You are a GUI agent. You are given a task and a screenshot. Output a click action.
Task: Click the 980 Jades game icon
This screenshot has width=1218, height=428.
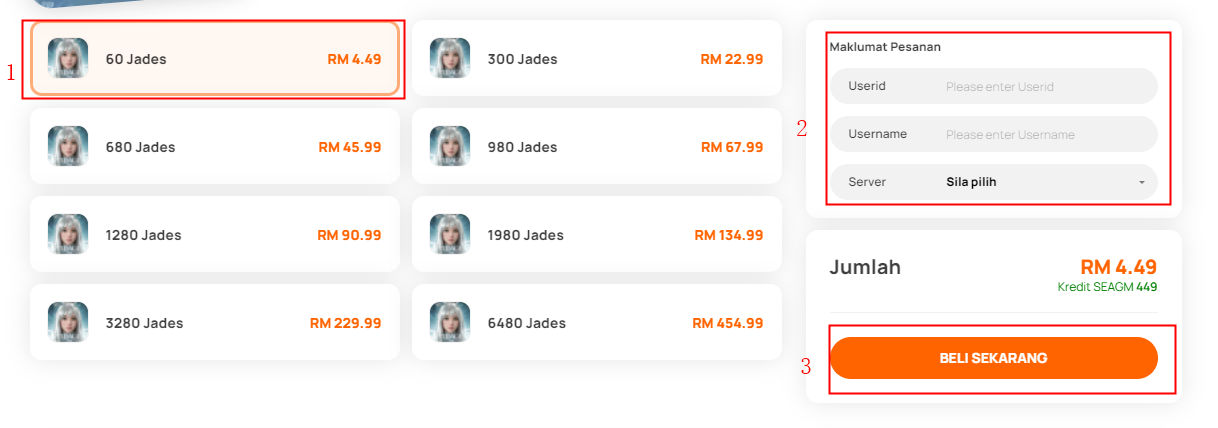point(450,146)
